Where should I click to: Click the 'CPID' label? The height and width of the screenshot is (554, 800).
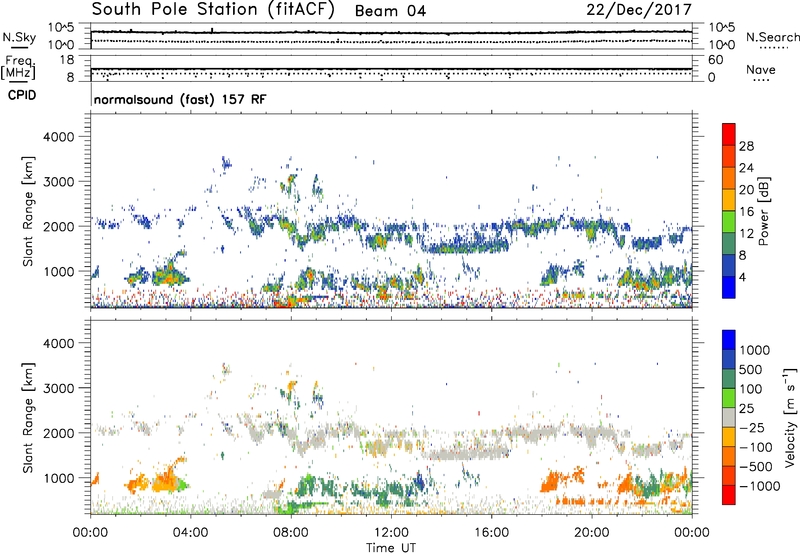coord(22,95)
